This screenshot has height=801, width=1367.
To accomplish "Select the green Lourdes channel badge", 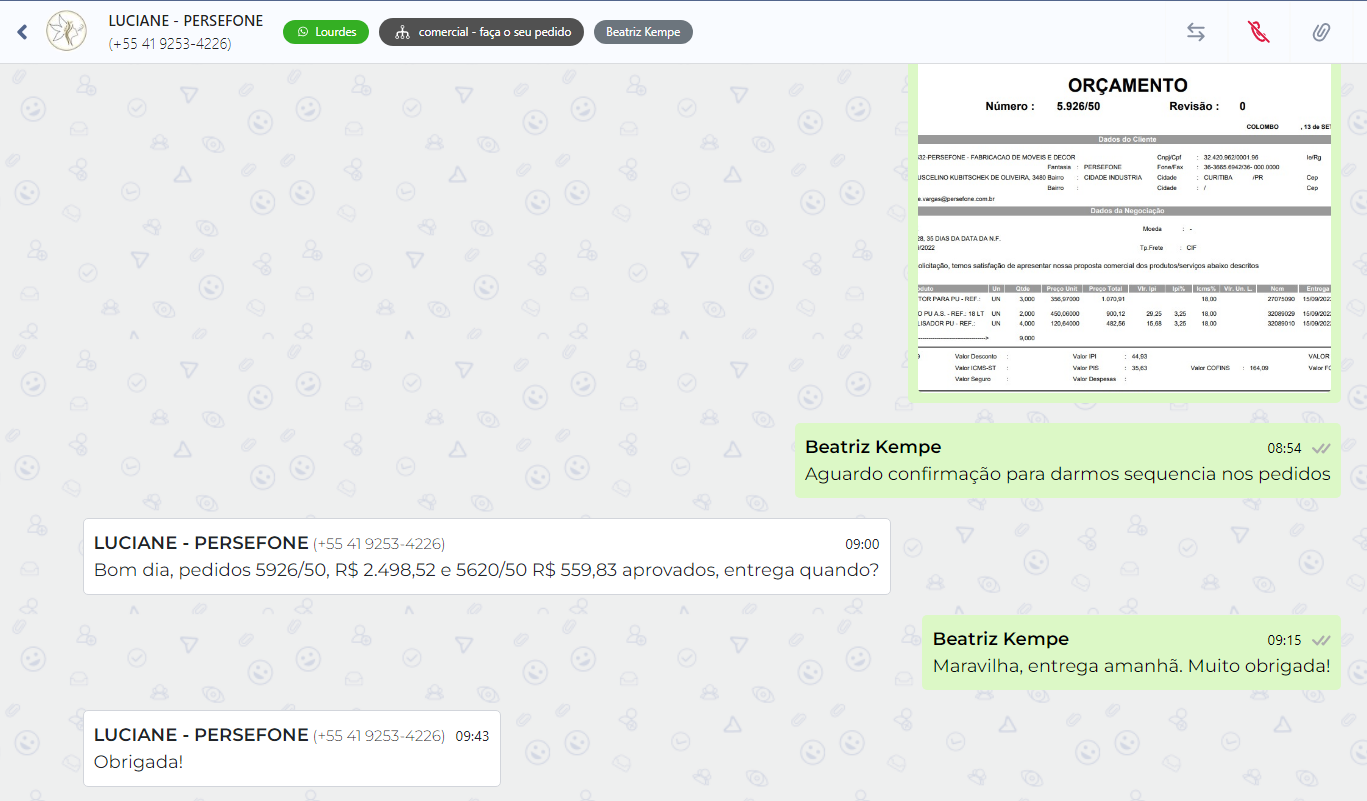I will coord(326,32).
